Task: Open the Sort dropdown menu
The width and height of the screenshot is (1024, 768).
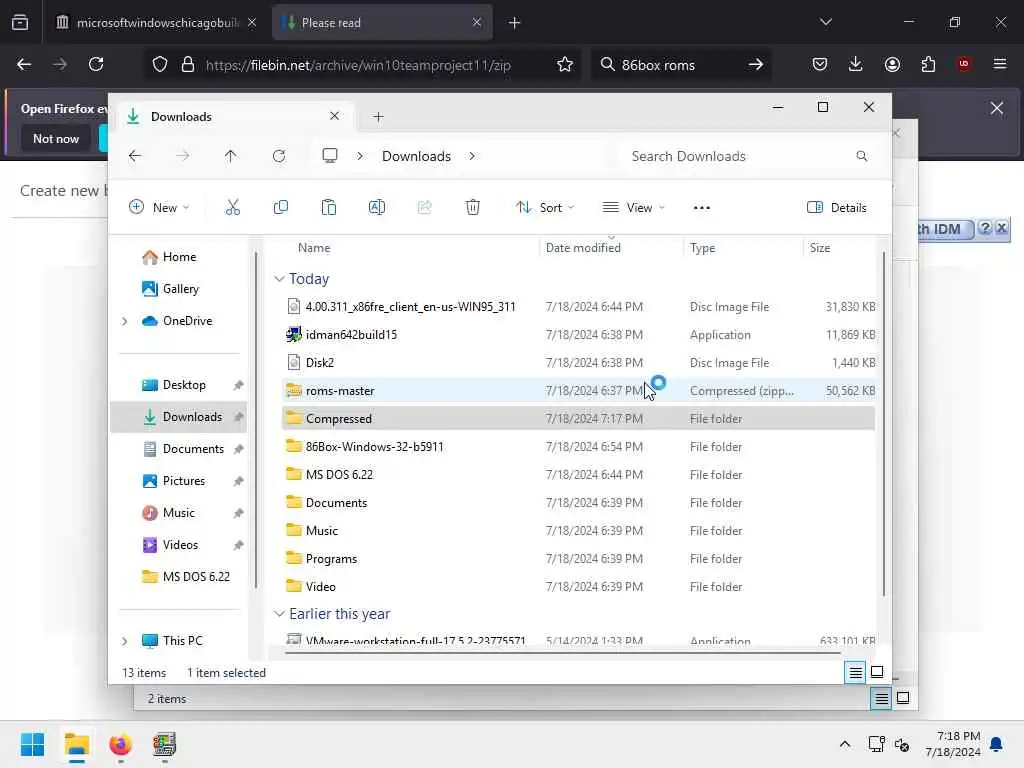Action: [545, 208]
